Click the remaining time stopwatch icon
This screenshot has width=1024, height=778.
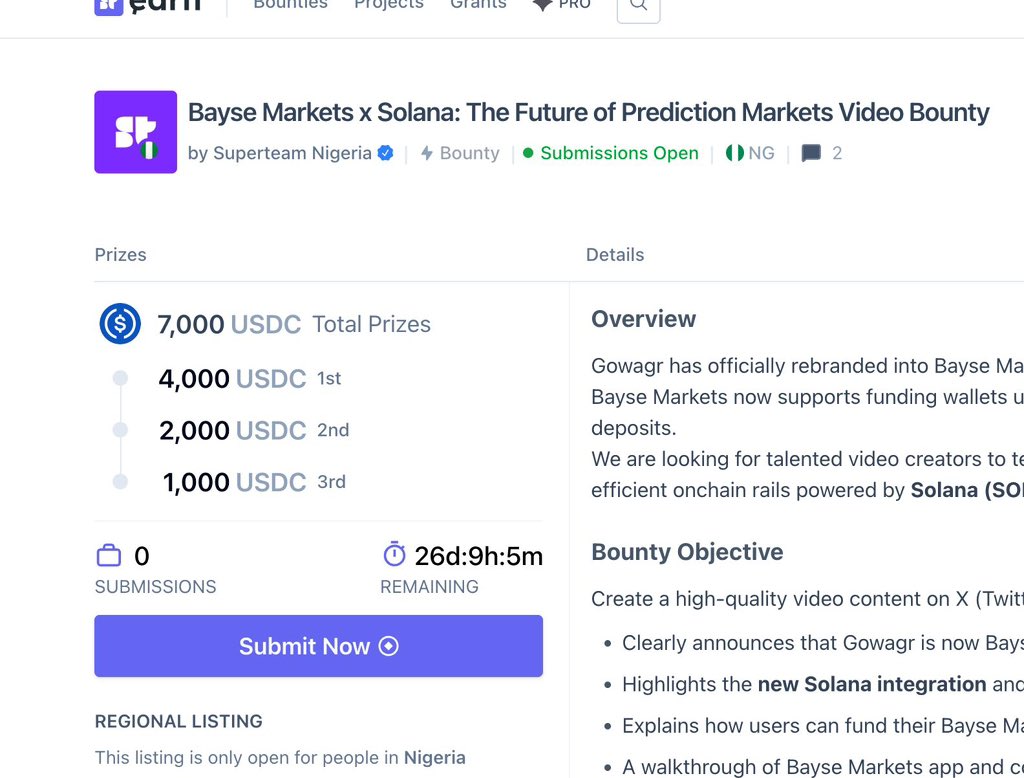(394, 555)
